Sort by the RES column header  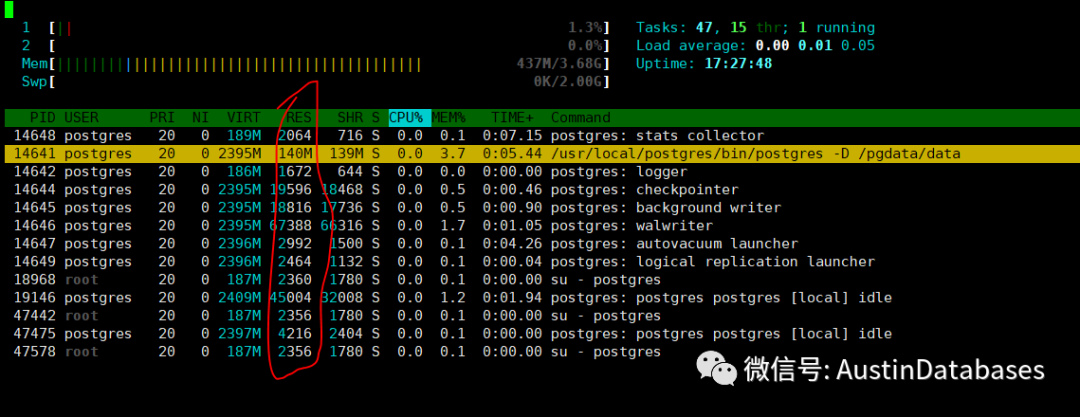point(299,118)
